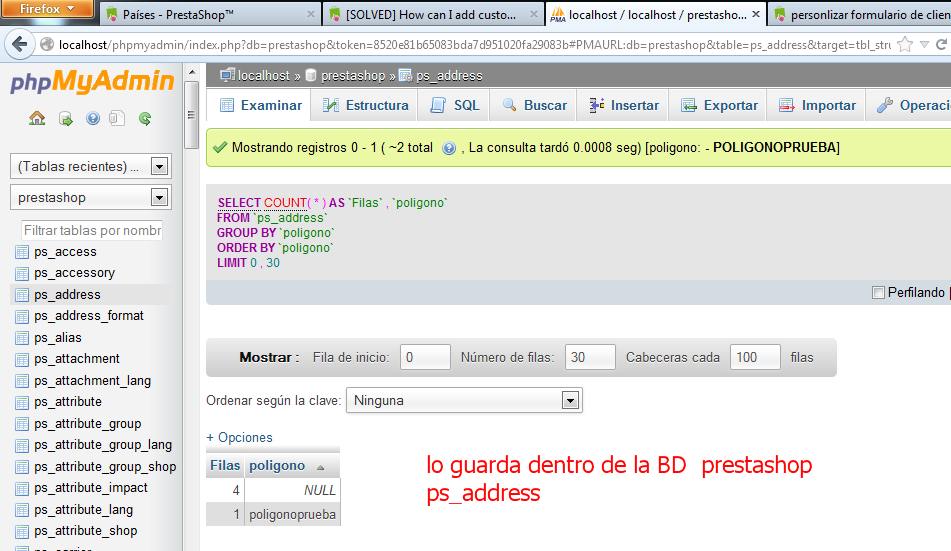Click the ps_alias table icon
The height and width of the screenshot is (551, 951).
pos(22,338)
